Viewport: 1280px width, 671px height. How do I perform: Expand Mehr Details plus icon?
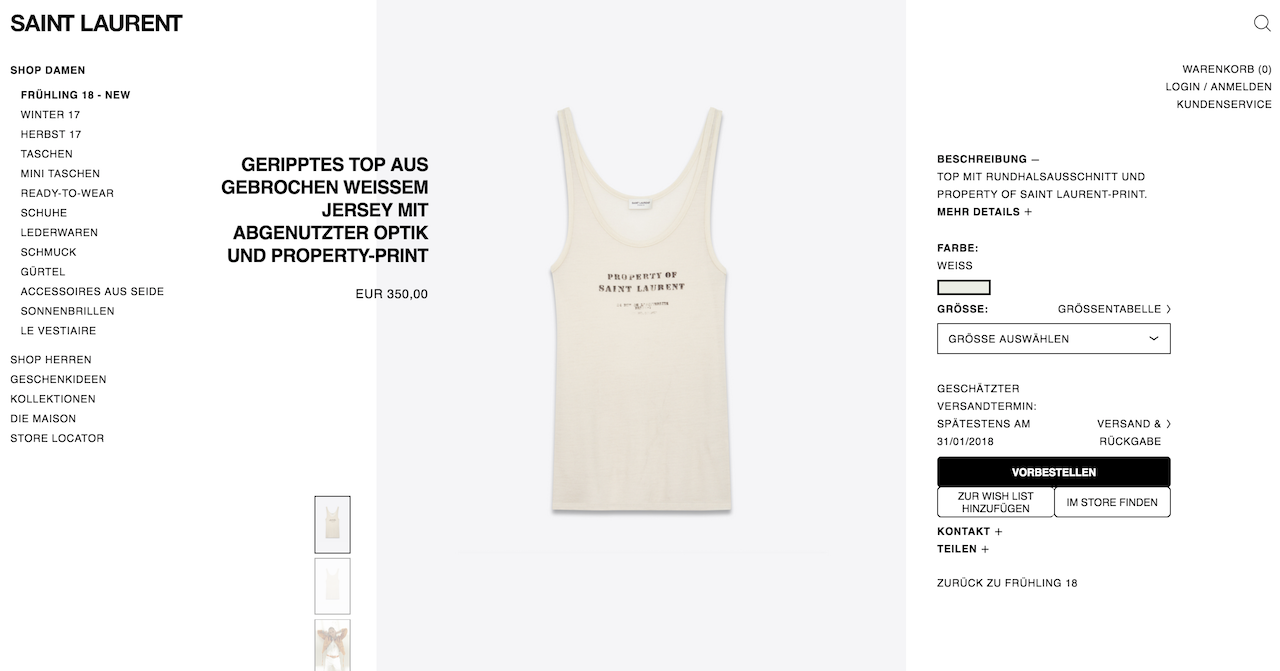click(x=1028, y=212)
